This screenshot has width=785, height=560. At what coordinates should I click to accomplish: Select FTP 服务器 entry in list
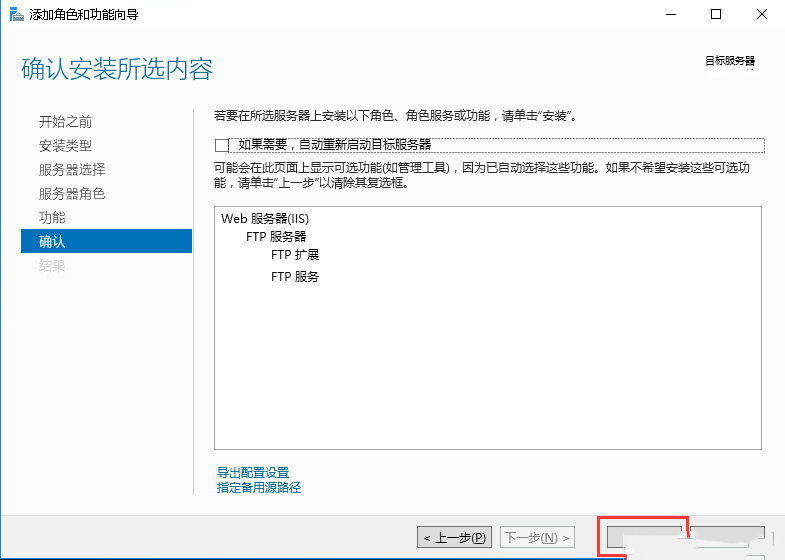click(276, 237)
